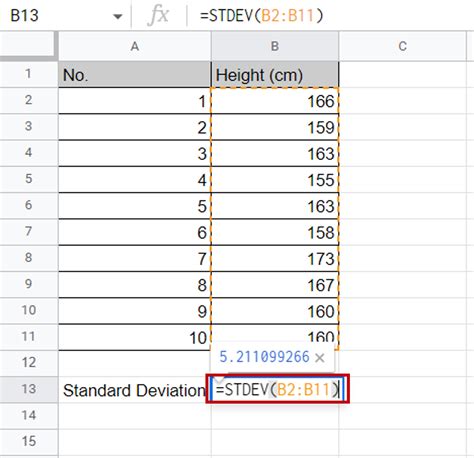Select the column A header
Screen dimensions: 474x458
coord(135,46)
